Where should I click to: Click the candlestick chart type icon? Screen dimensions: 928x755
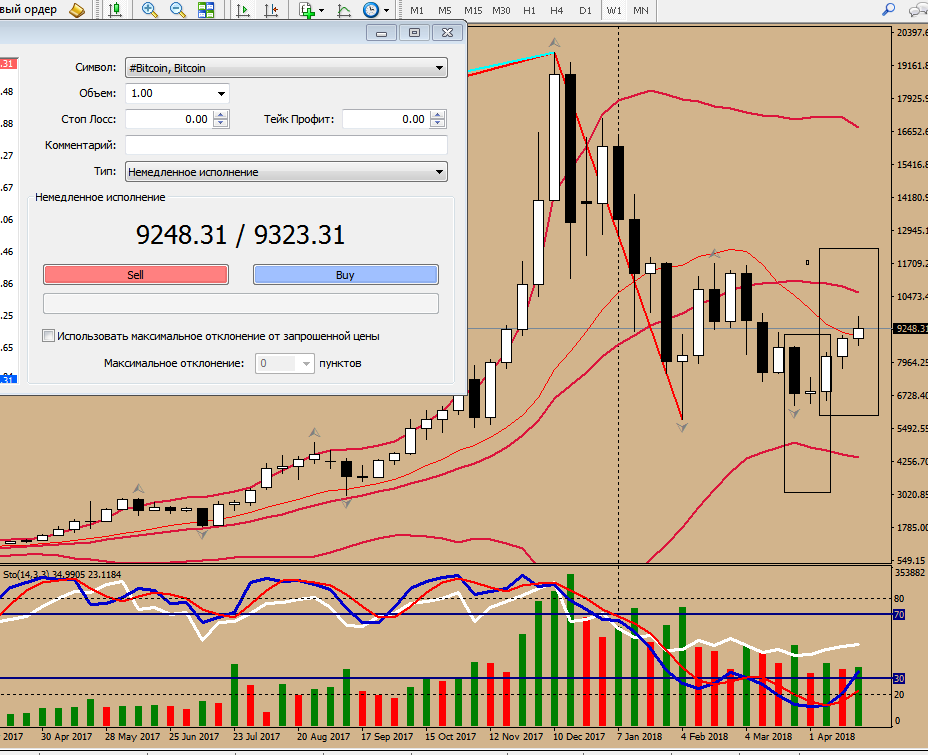point(115,10)
